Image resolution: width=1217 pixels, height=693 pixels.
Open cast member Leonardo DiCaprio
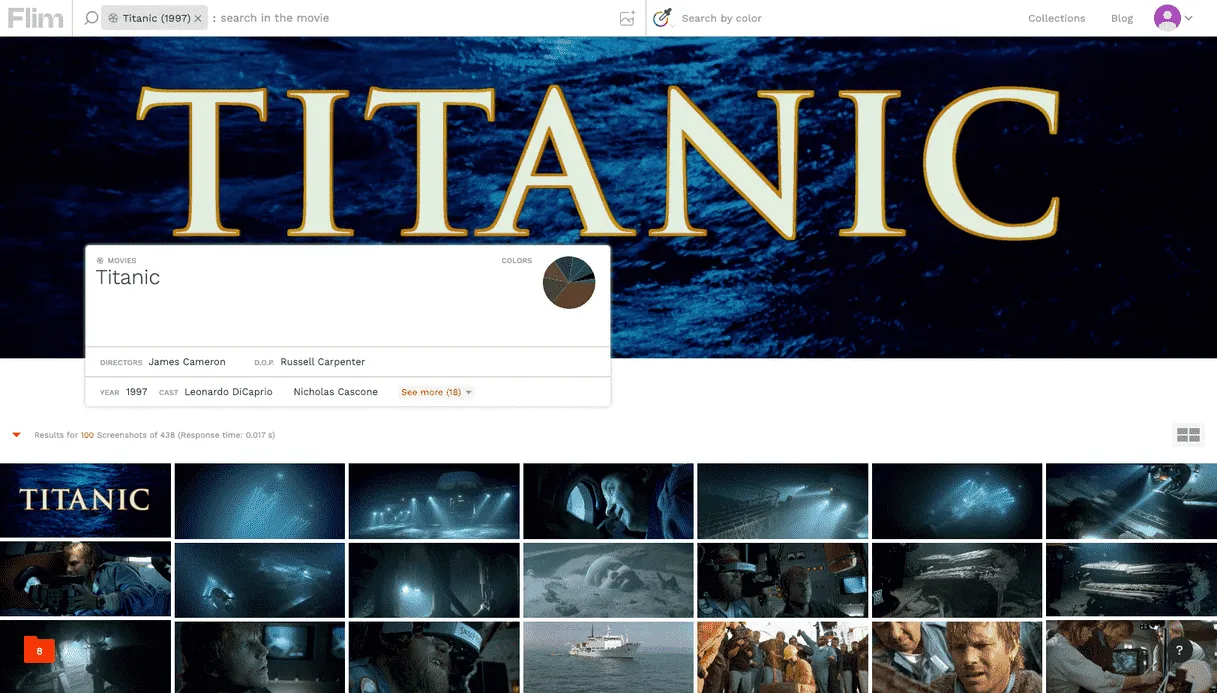228,392
